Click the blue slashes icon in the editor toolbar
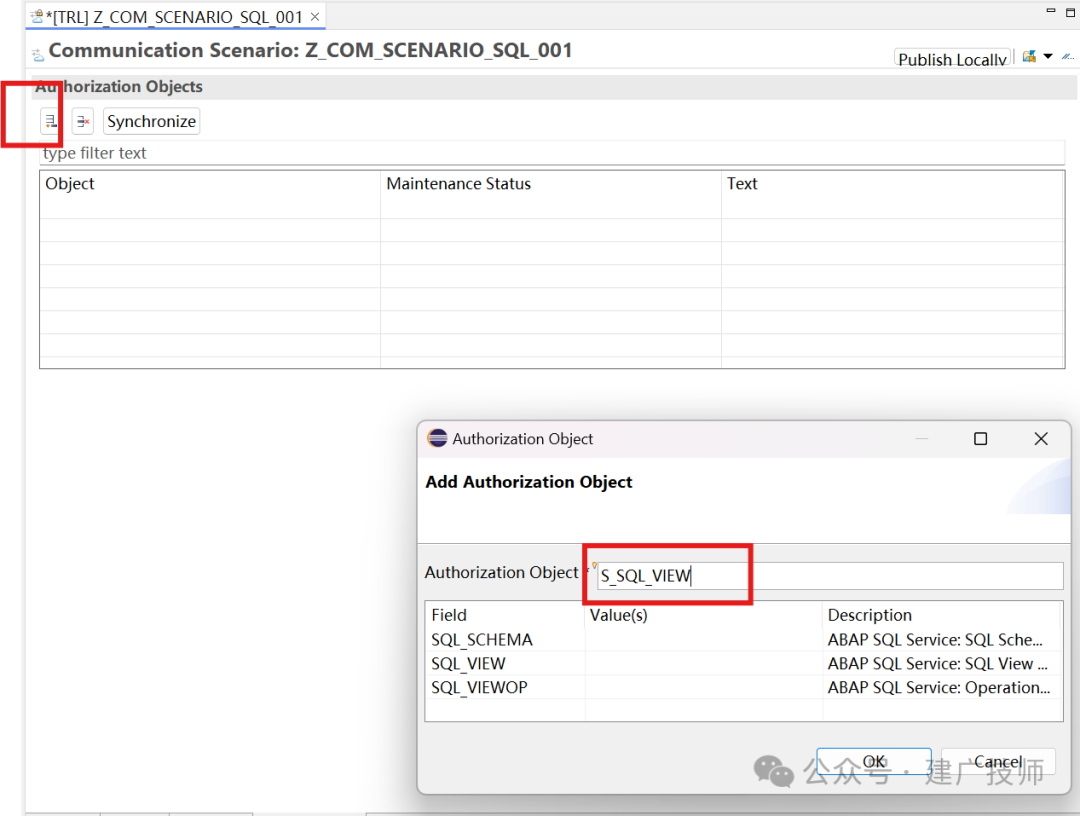 coord(1068,56)
